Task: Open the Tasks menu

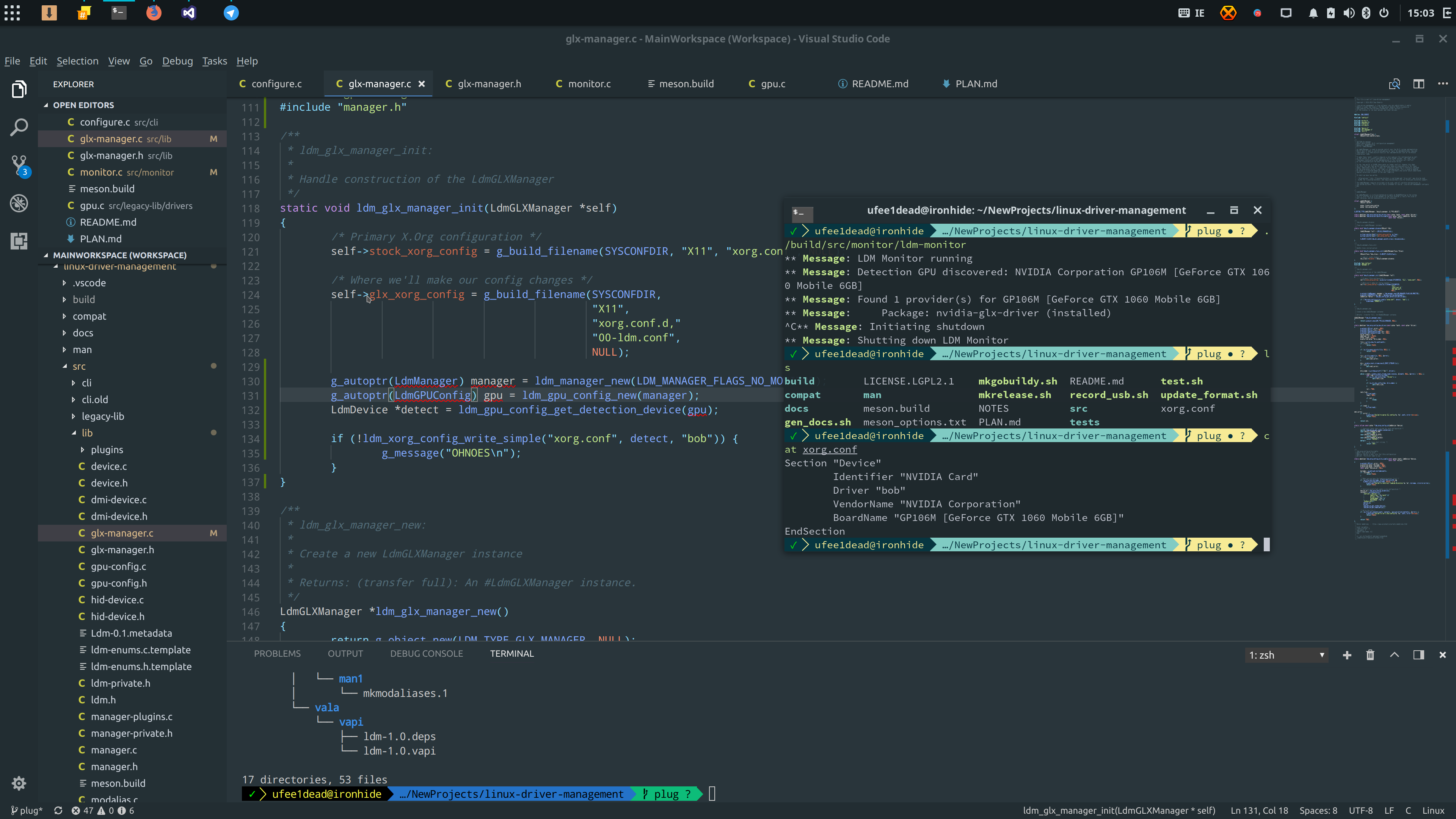Action: point(215,61)
